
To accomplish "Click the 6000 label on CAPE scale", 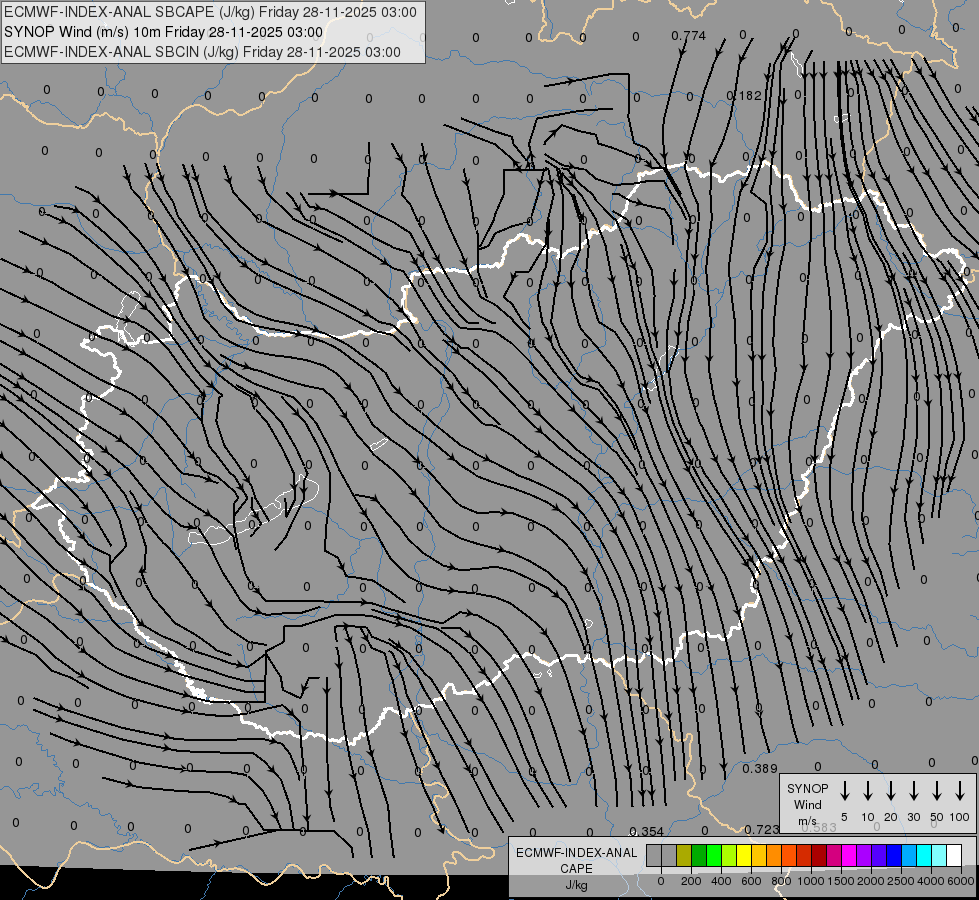I will 961,881.
